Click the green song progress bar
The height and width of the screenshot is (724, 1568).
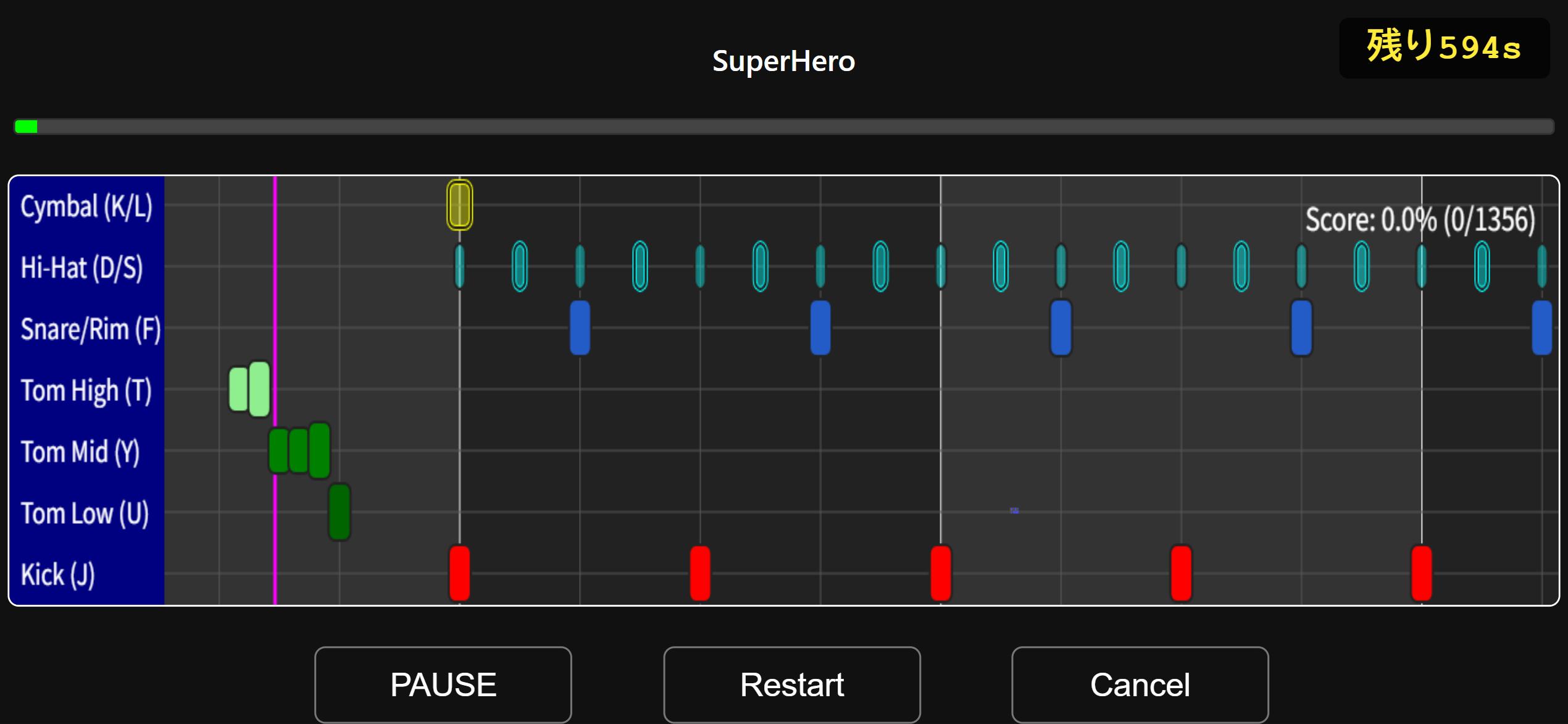[x=26, y=127]
